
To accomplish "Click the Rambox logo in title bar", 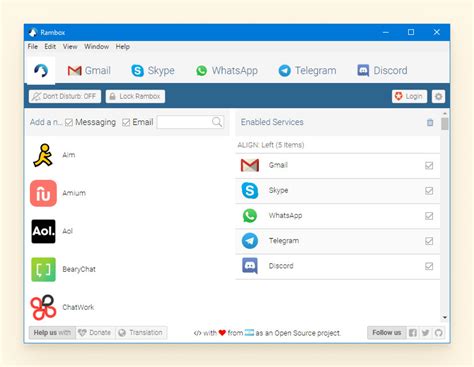I will click(33, 32).
